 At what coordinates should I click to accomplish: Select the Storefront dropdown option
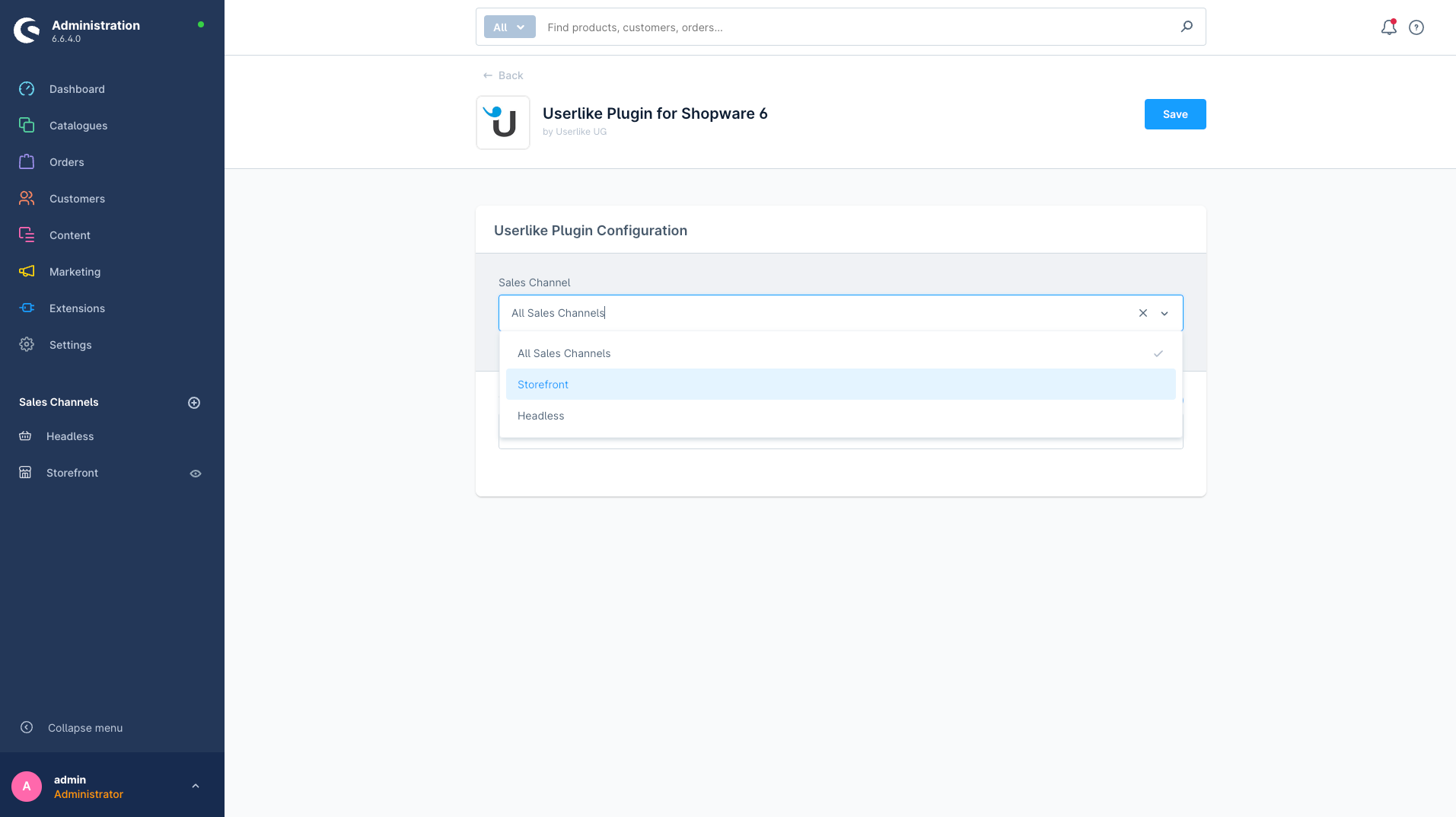coord(841,385)
